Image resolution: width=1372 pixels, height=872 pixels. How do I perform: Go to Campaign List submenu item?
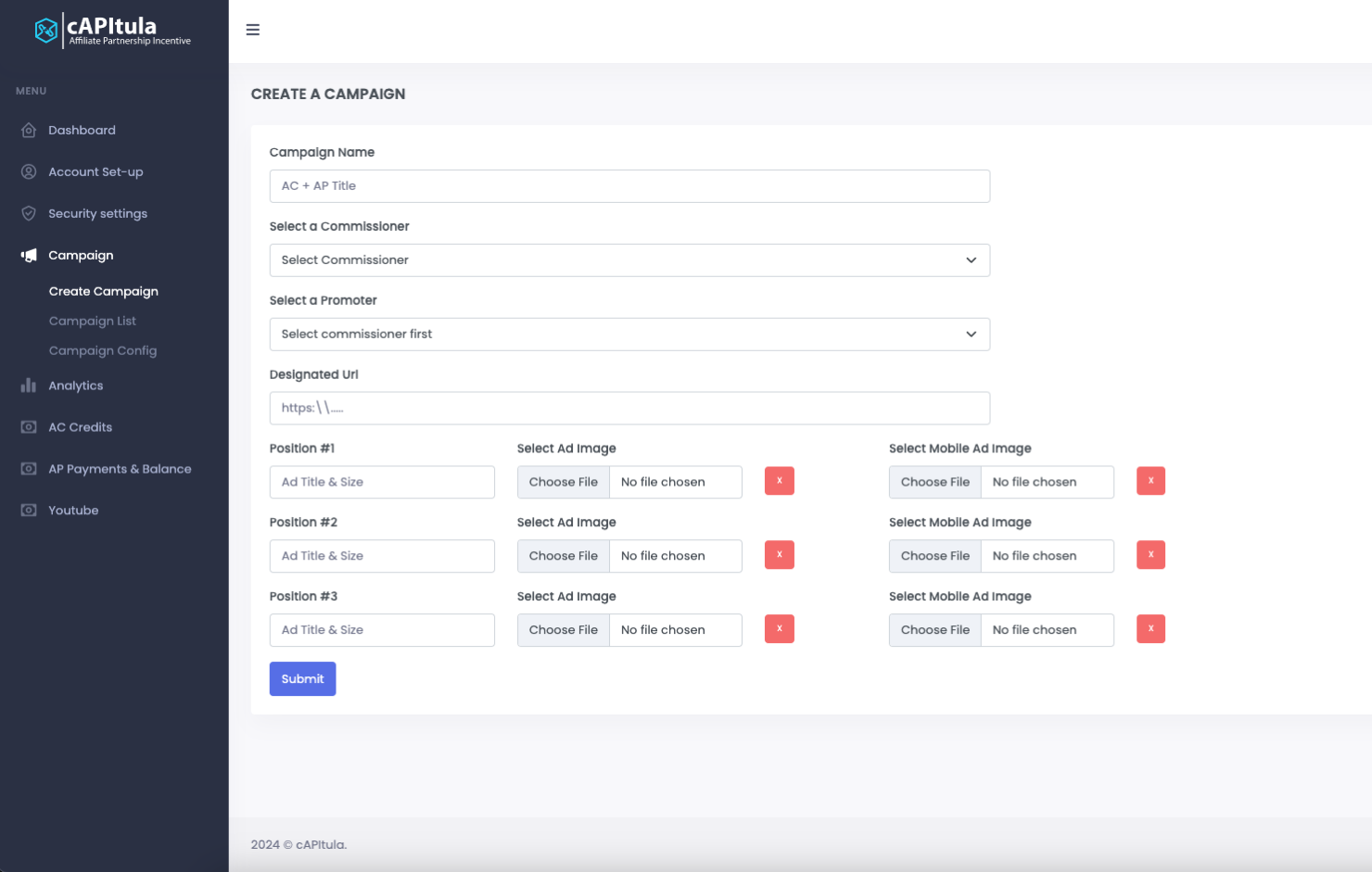click(93, 322)
